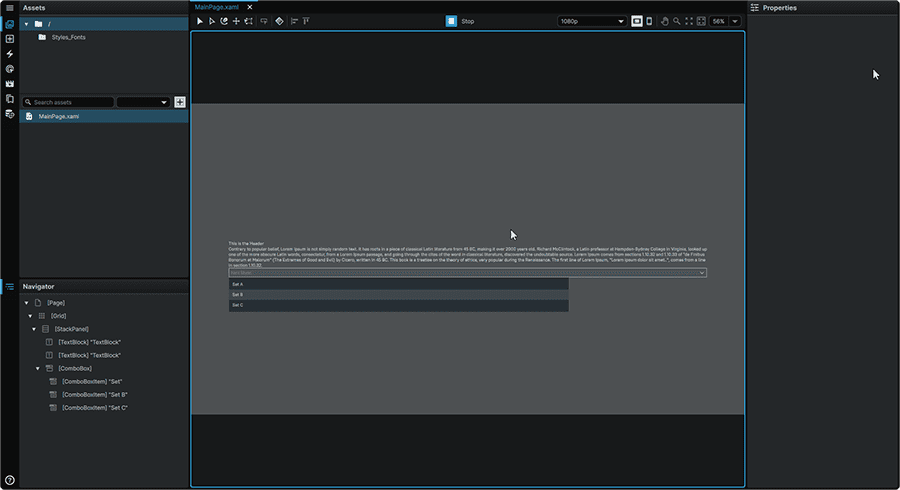Click the diamond-shaped toolbar icon

click(x=280, y=21)
